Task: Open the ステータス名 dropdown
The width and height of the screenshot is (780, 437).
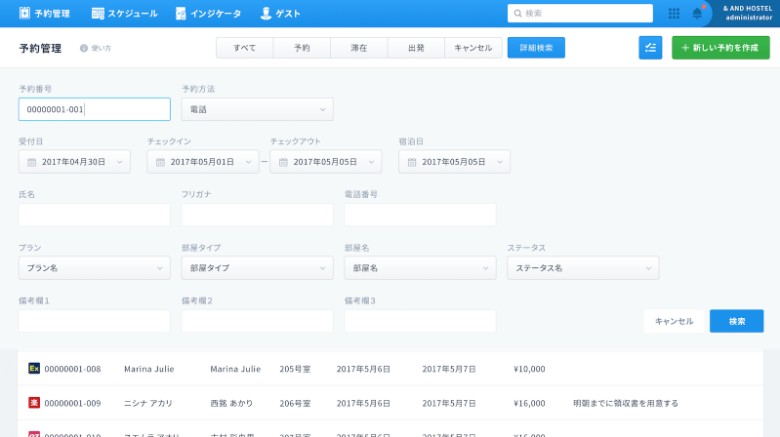Action: tap(582, 268)
